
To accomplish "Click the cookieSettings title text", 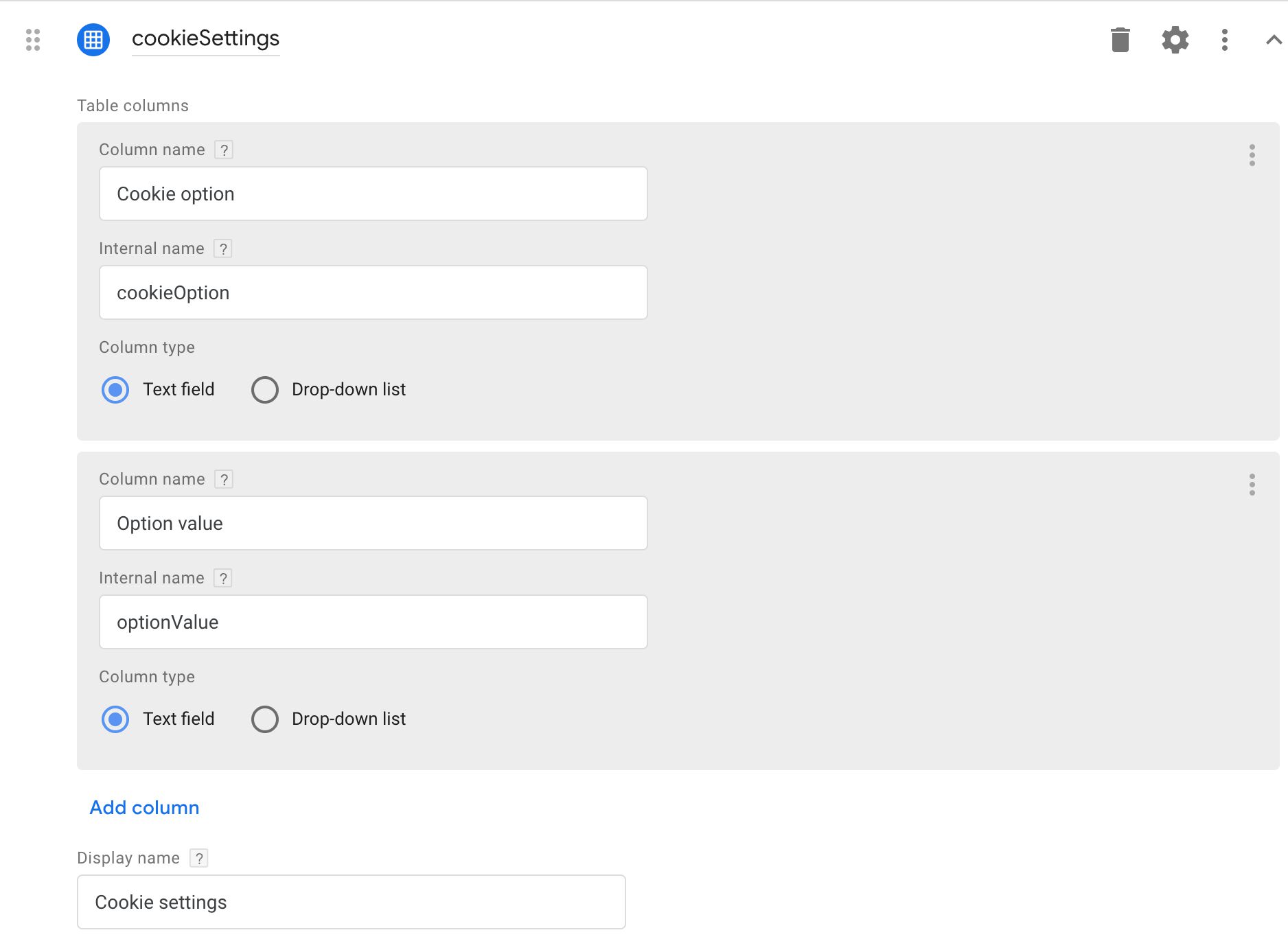I will point(205,38).
